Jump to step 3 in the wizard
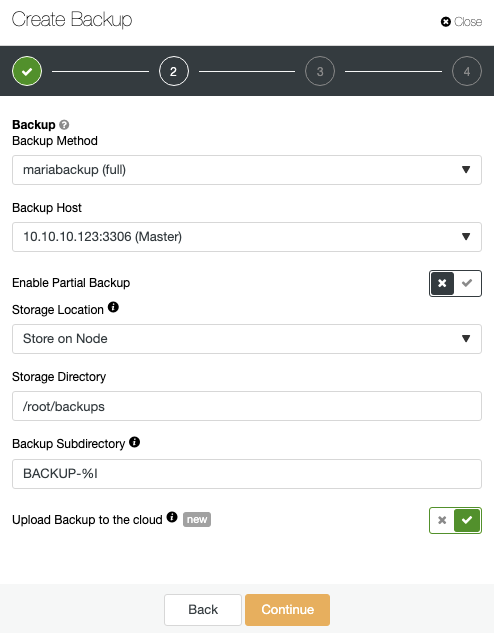This screenshot has height=633, width=494. coord(320,71)
